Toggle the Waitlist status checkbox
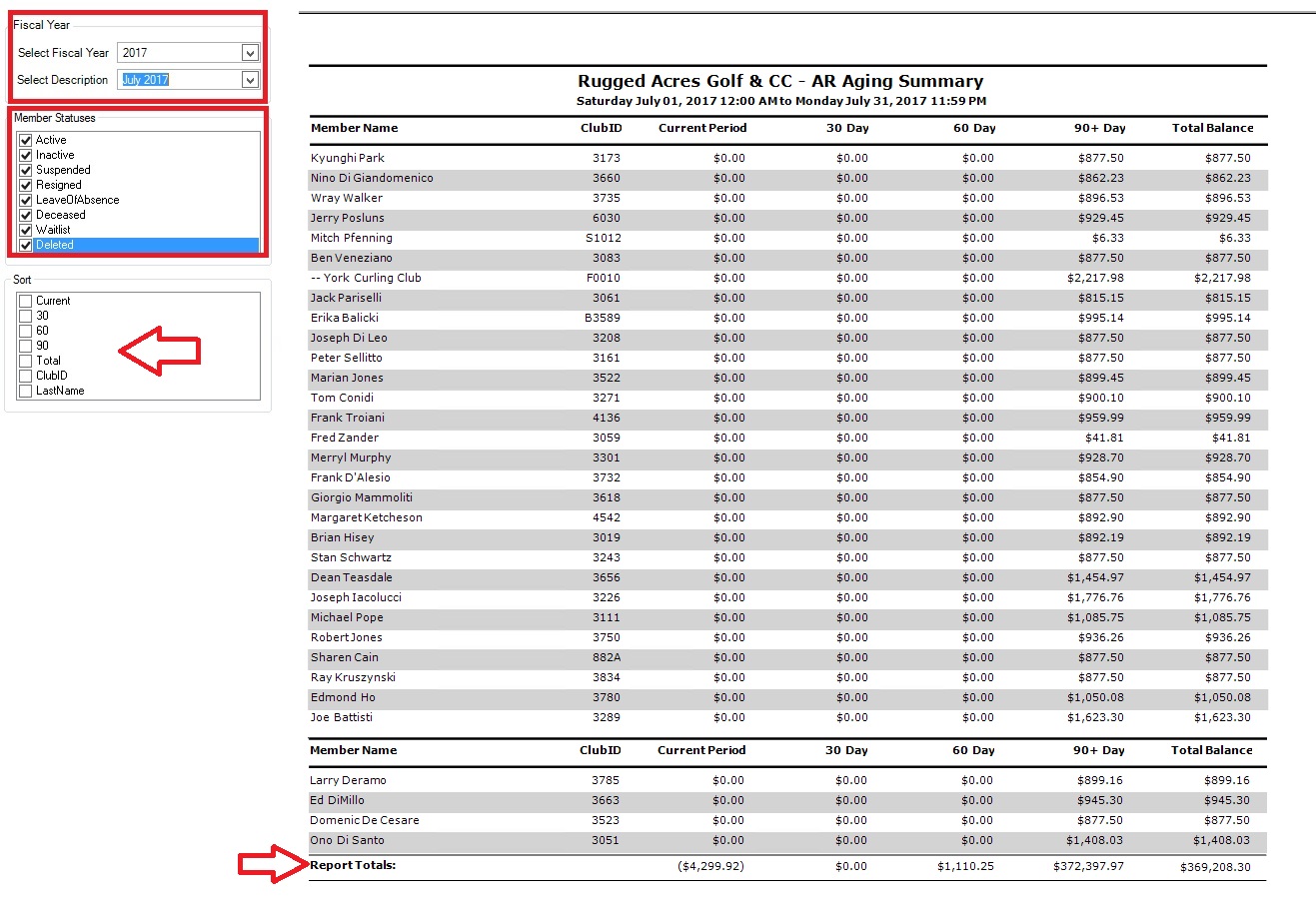Screen dimensions: 1316x906 (26, 231)
